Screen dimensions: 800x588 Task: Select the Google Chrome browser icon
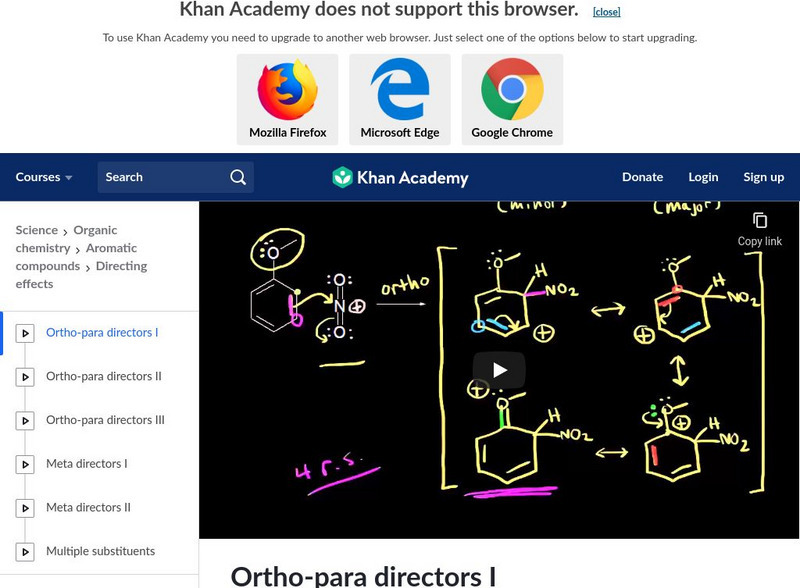(x=512, y=89)
